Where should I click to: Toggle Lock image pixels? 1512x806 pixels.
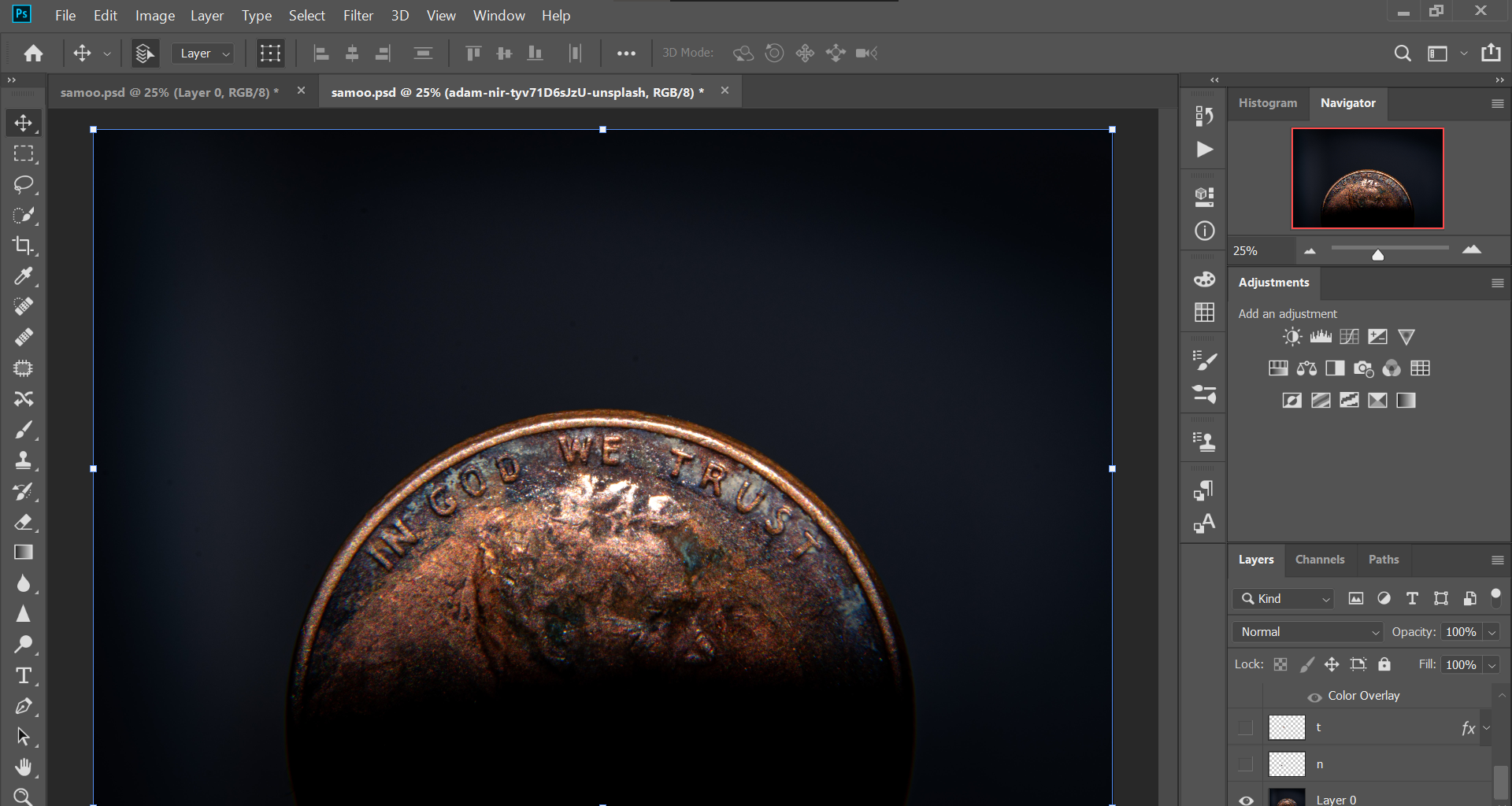pos(1306,664)
